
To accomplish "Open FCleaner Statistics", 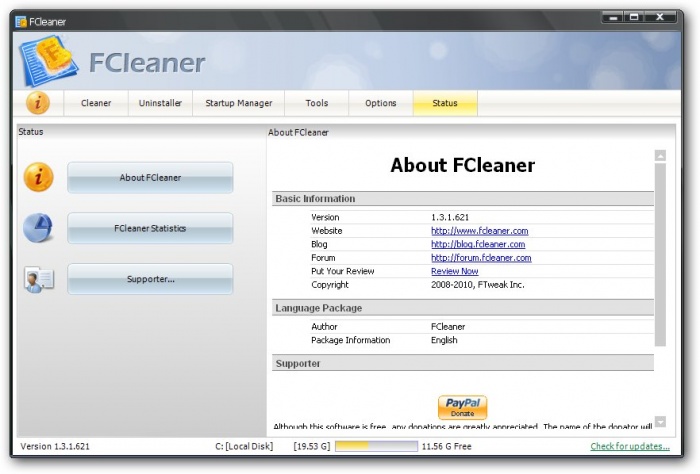I will [x=150, y=228].
